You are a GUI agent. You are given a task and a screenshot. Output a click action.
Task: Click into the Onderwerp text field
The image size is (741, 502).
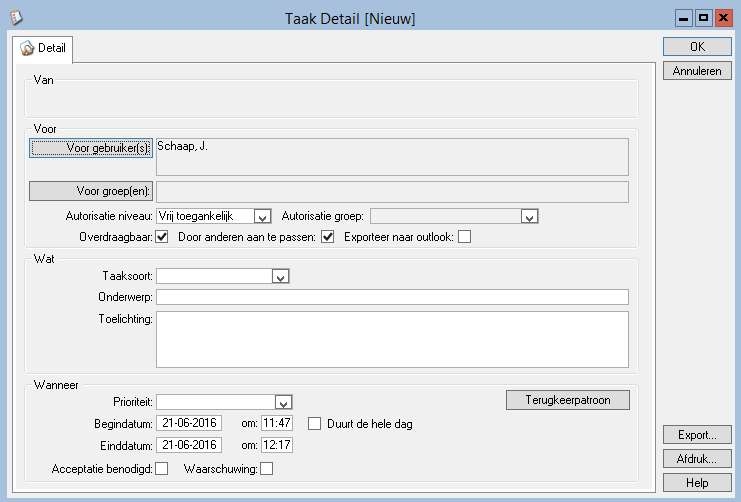[x=392, y=297]
